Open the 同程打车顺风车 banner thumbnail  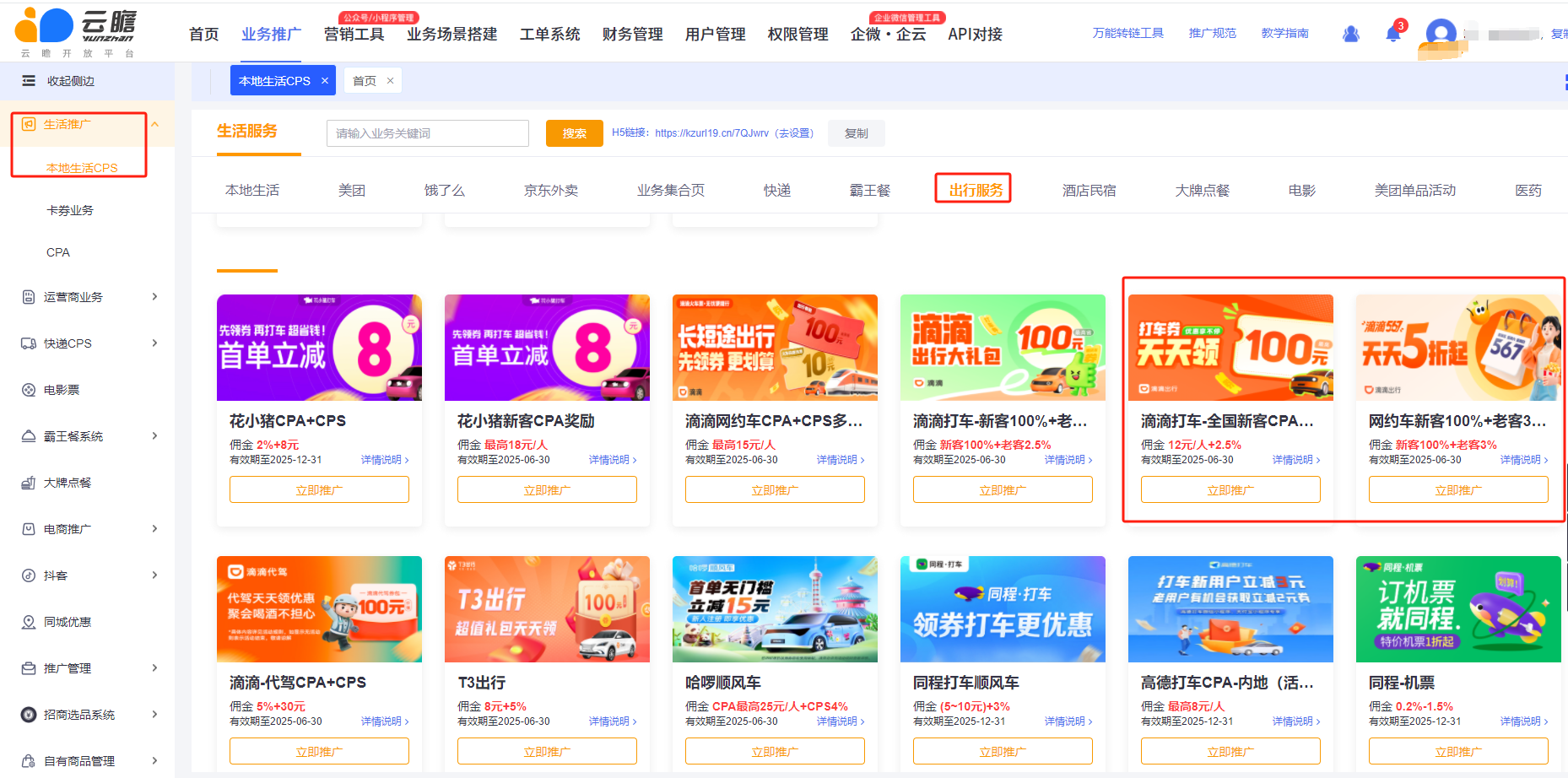(1003, 609)
